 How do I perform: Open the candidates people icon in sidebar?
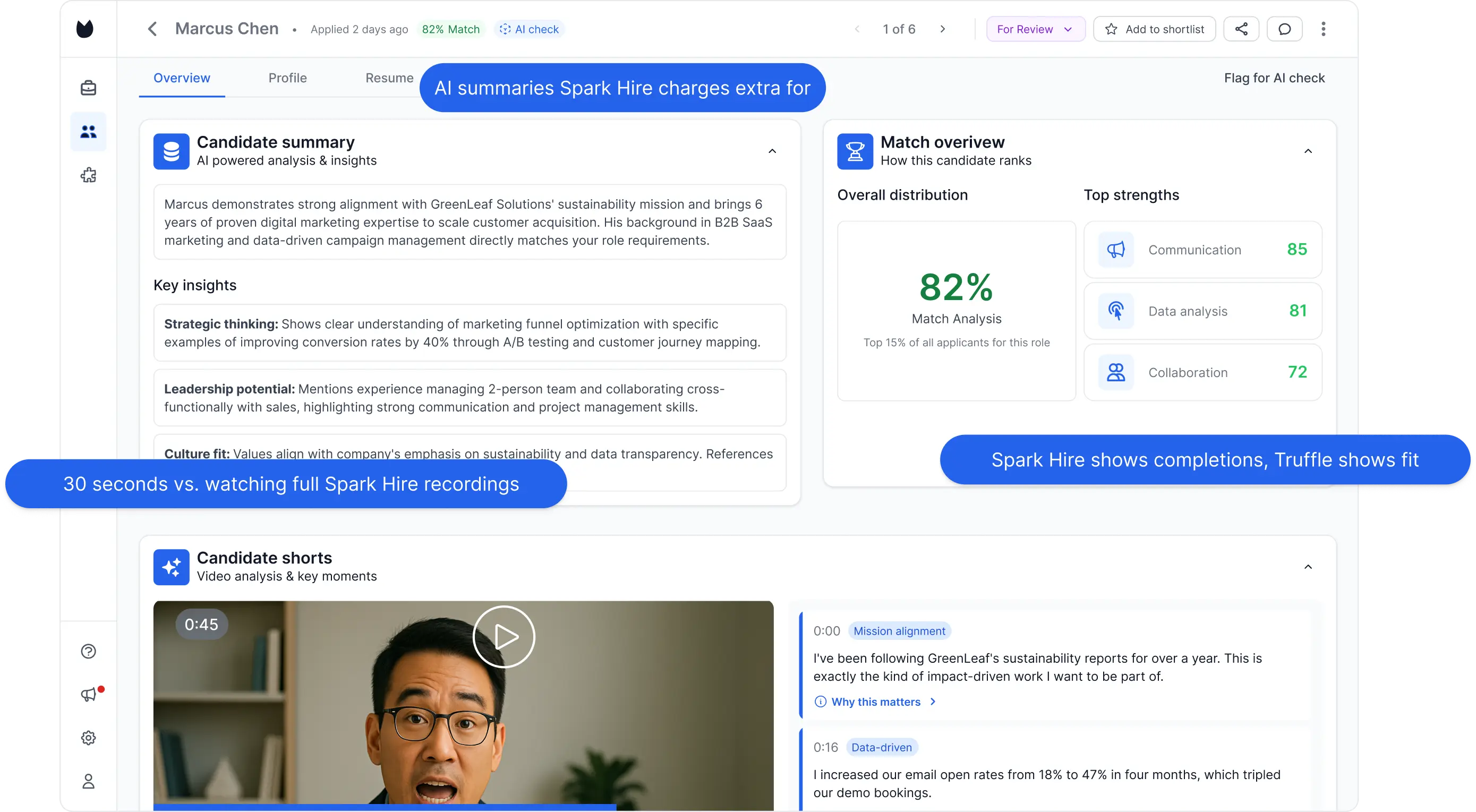click(x=88, y=132)
